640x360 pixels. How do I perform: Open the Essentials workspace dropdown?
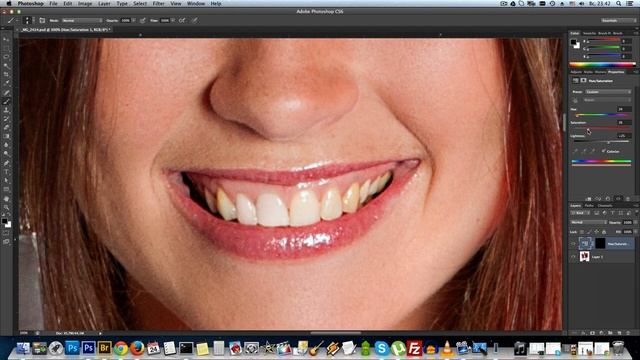click(x=618, y=20)
